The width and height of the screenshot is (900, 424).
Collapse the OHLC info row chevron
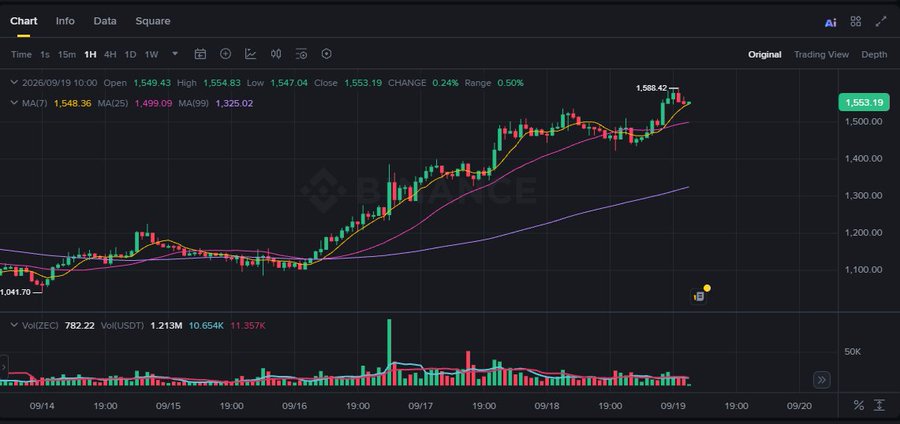[14, 83]
